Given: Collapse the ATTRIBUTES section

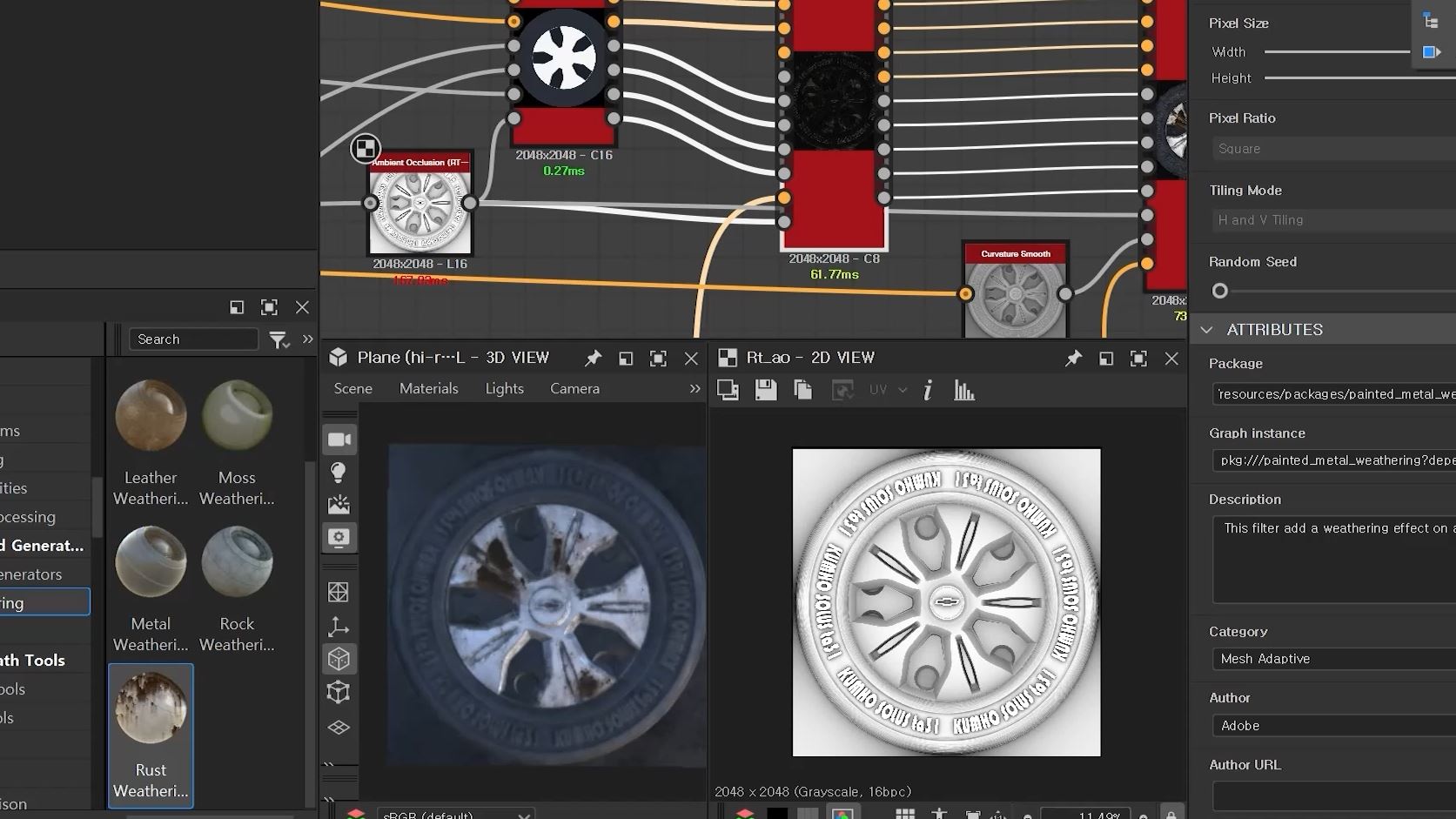Looking at the screenshot, I should [x=1206, y=330].
